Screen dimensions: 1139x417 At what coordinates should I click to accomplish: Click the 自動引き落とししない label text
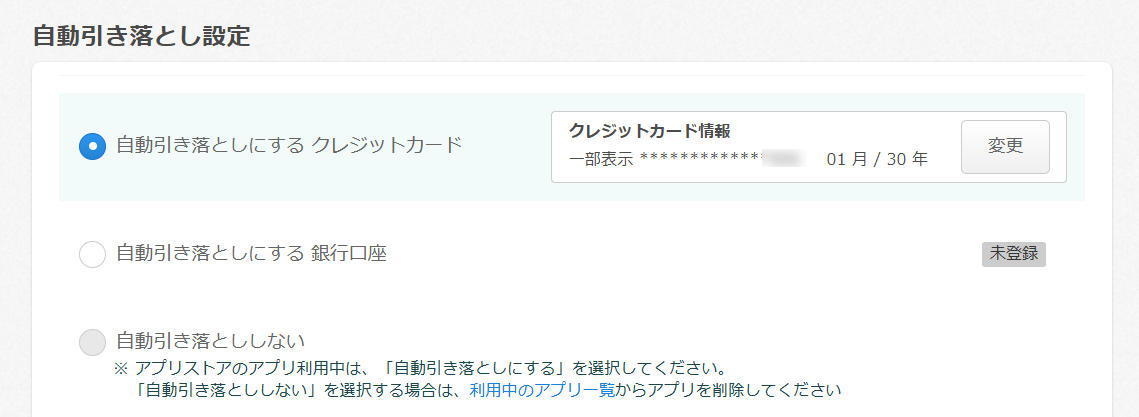[210, 340]
